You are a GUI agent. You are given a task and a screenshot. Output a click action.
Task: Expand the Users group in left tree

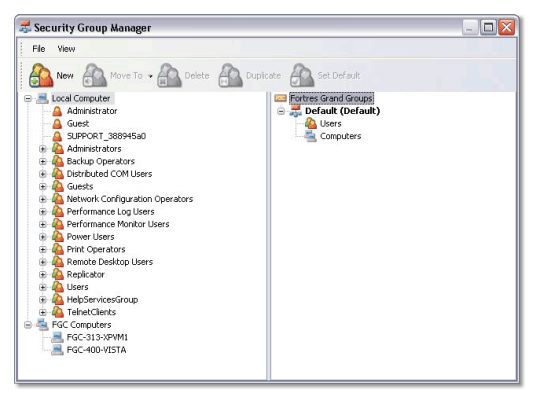point(43,287)
